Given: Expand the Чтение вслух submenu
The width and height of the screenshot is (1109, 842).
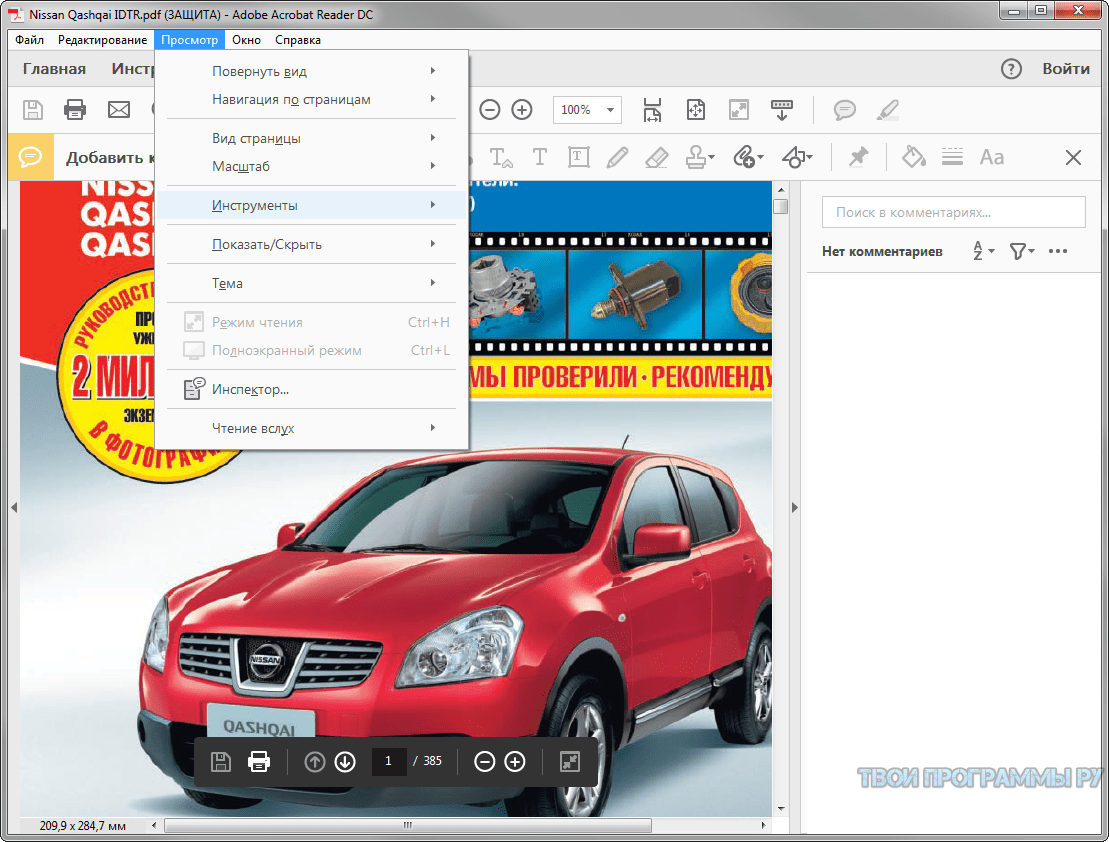Looking at the screenshot, I should click(311, 428).
